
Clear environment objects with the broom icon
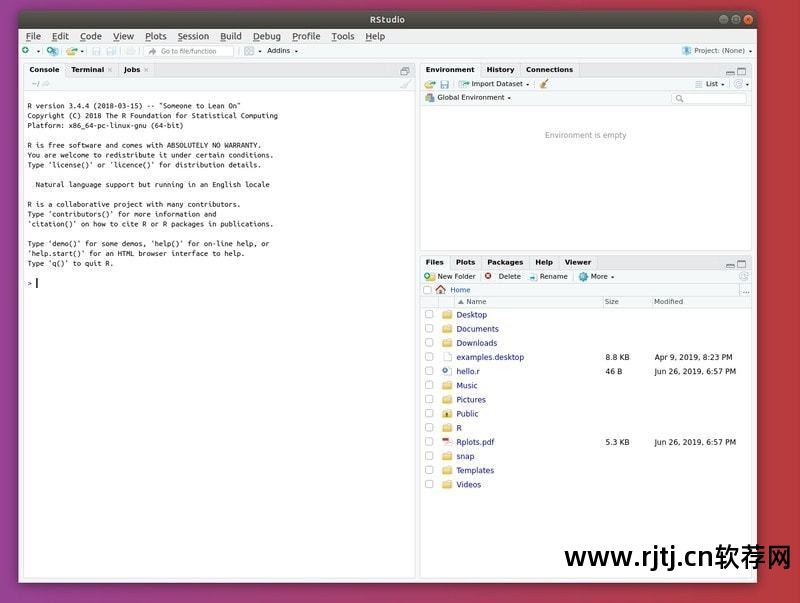(x=544, y=84)
